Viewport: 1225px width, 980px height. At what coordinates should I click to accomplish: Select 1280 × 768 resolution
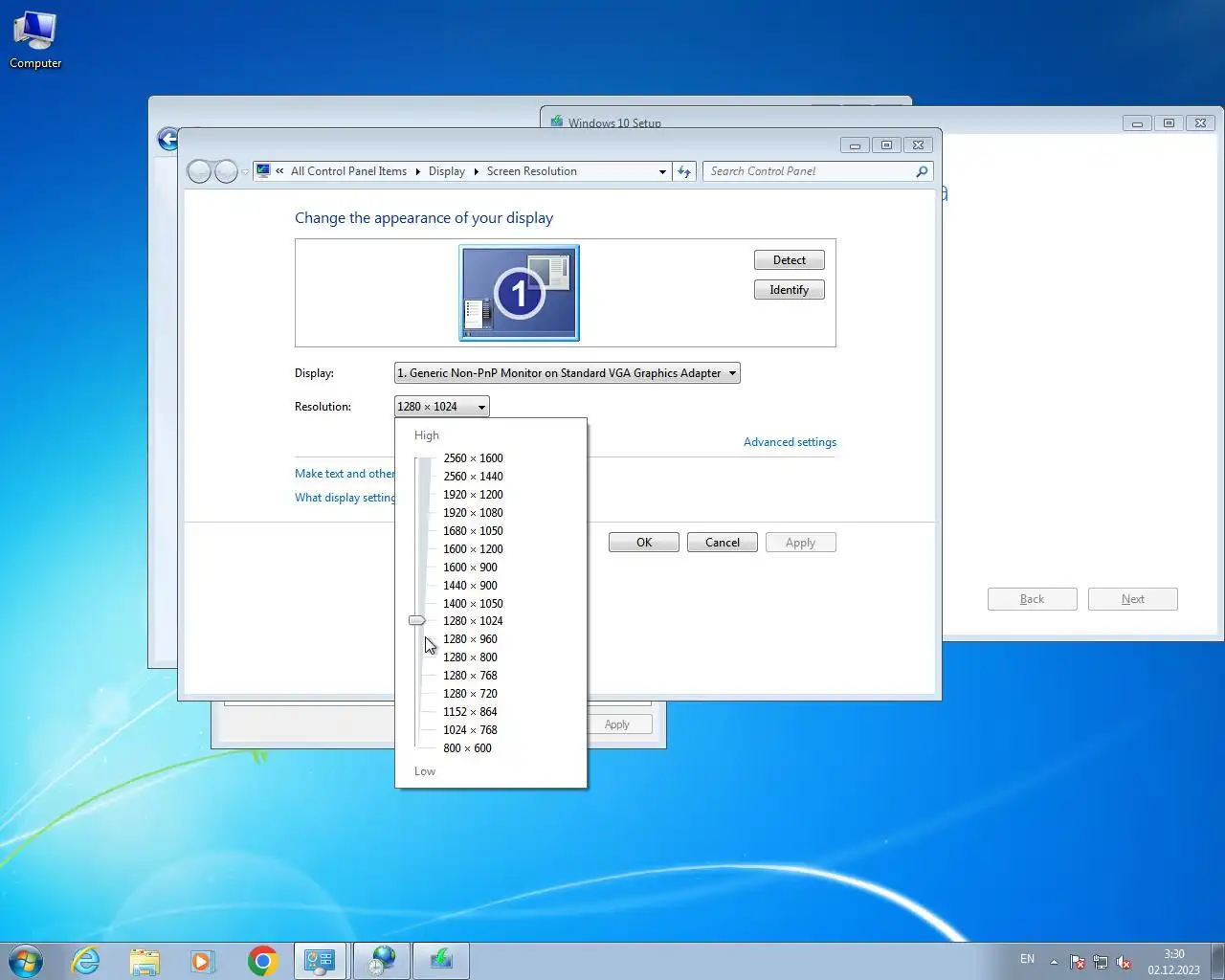[x=470, y=676]
